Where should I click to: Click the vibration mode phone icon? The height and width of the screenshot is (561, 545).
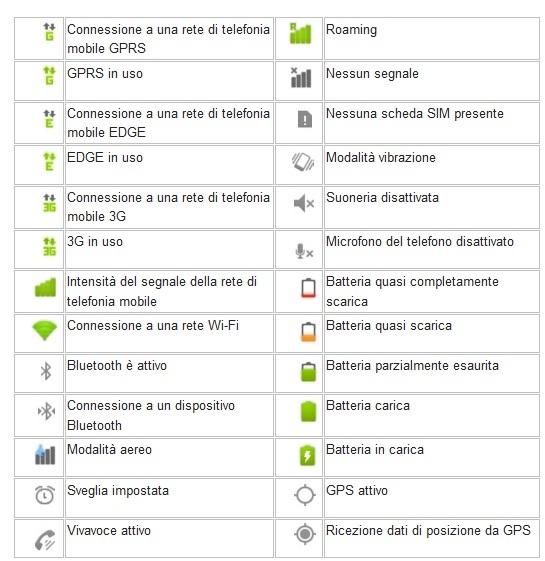[303, 162]
